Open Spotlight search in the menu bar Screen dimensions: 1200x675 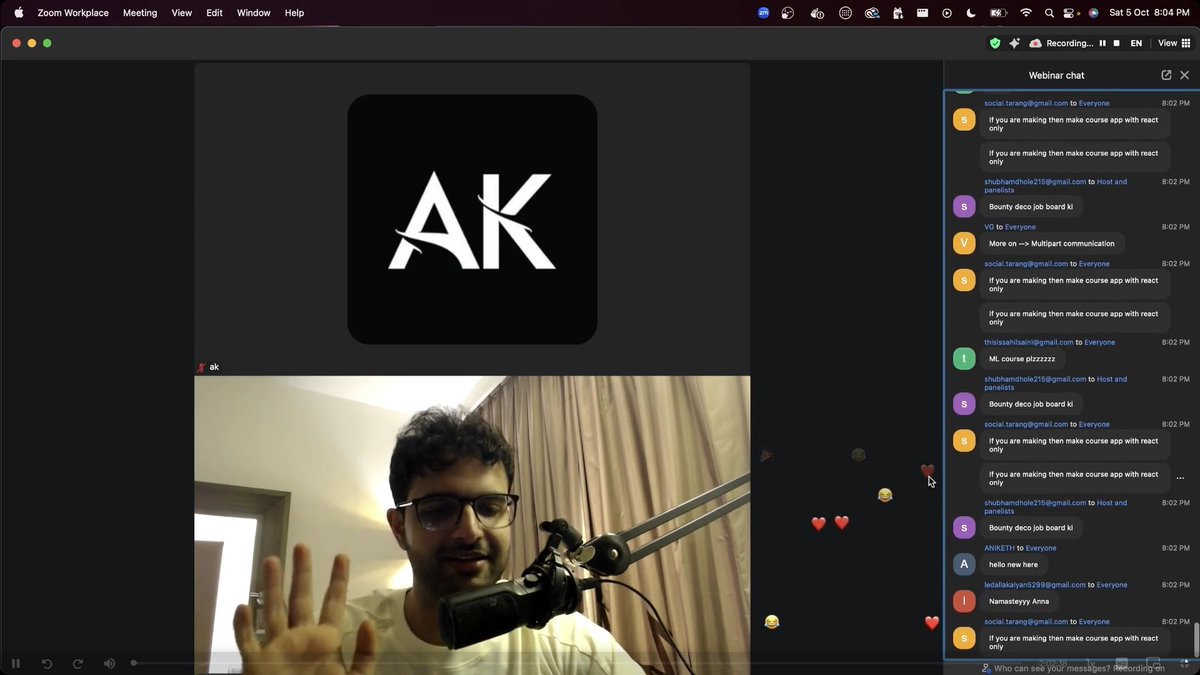click(1049, 13)
